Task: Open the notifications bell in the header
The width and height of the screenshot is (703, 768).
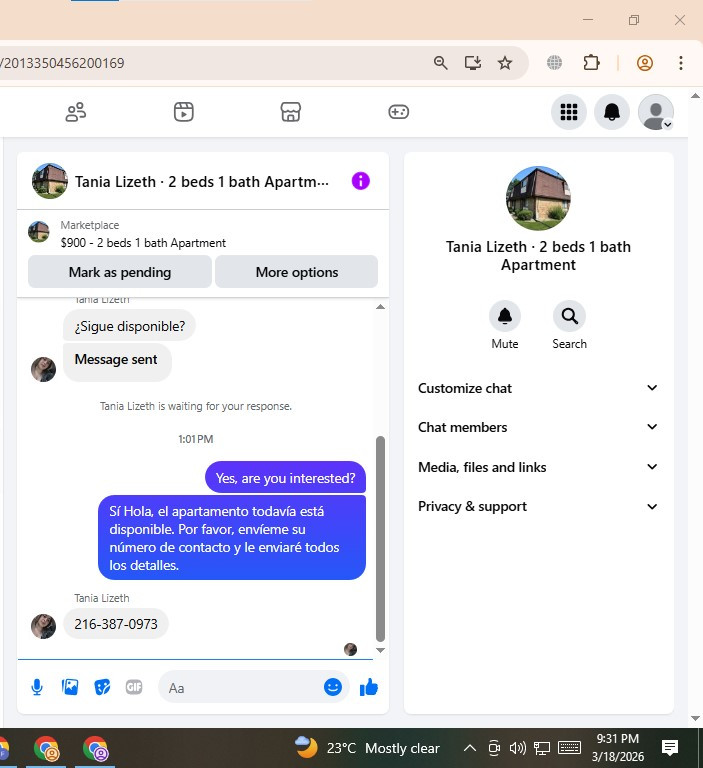Action: pos(612,112)
